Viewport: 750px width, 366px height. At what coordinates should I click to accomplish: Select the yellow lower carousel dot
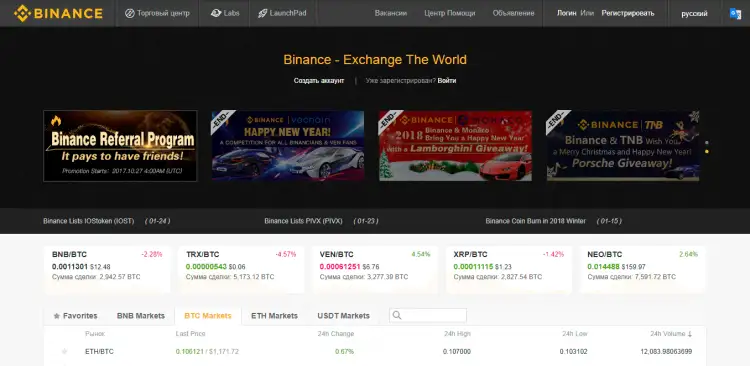point(707,152)
